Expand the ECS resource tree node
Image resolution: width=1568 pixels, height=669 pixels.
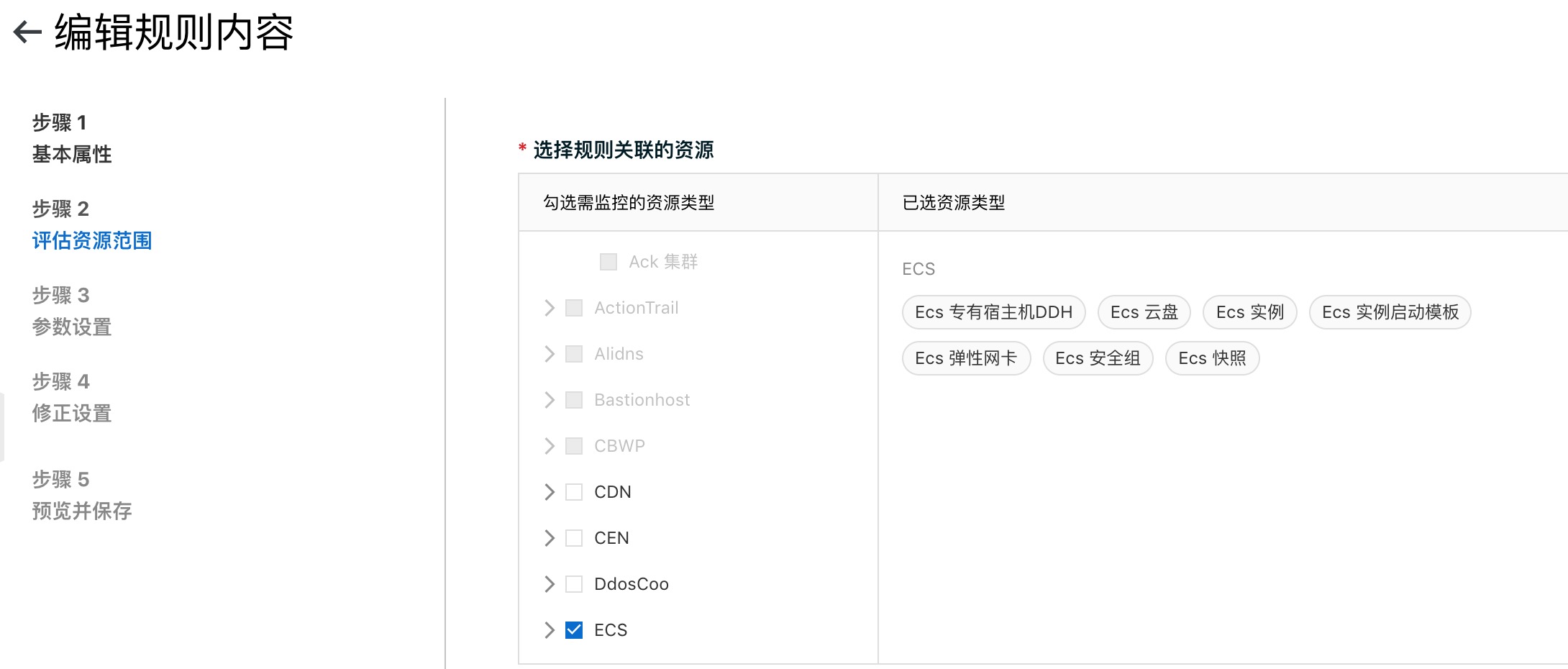coord(550,630)
